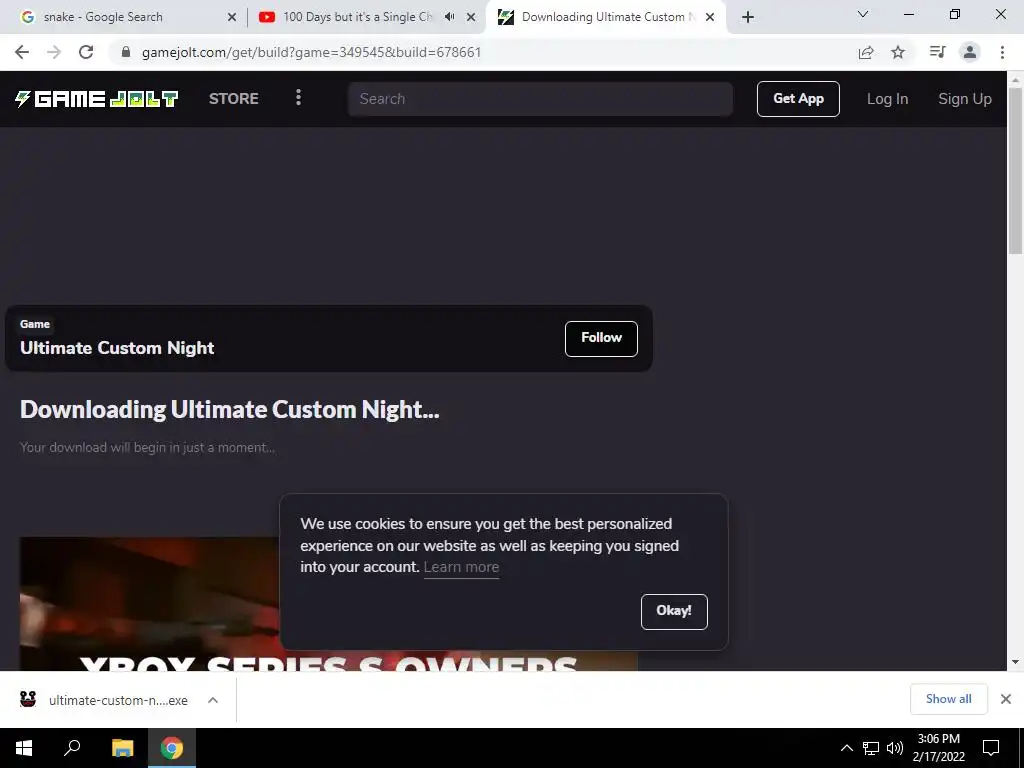Viewport: 1024px width, 768px height.
Task: Open the Sign Up link
Action: 965,99
